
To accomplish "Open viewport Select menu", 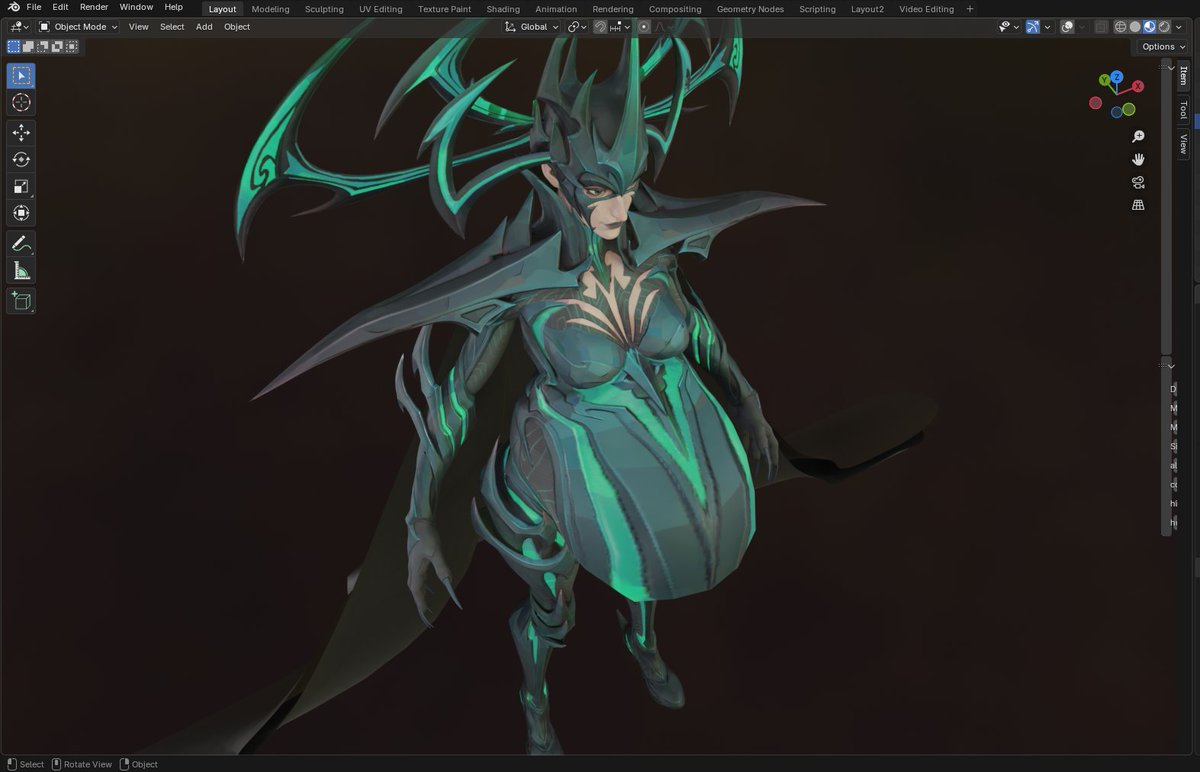I will click(x=172, y=27).
